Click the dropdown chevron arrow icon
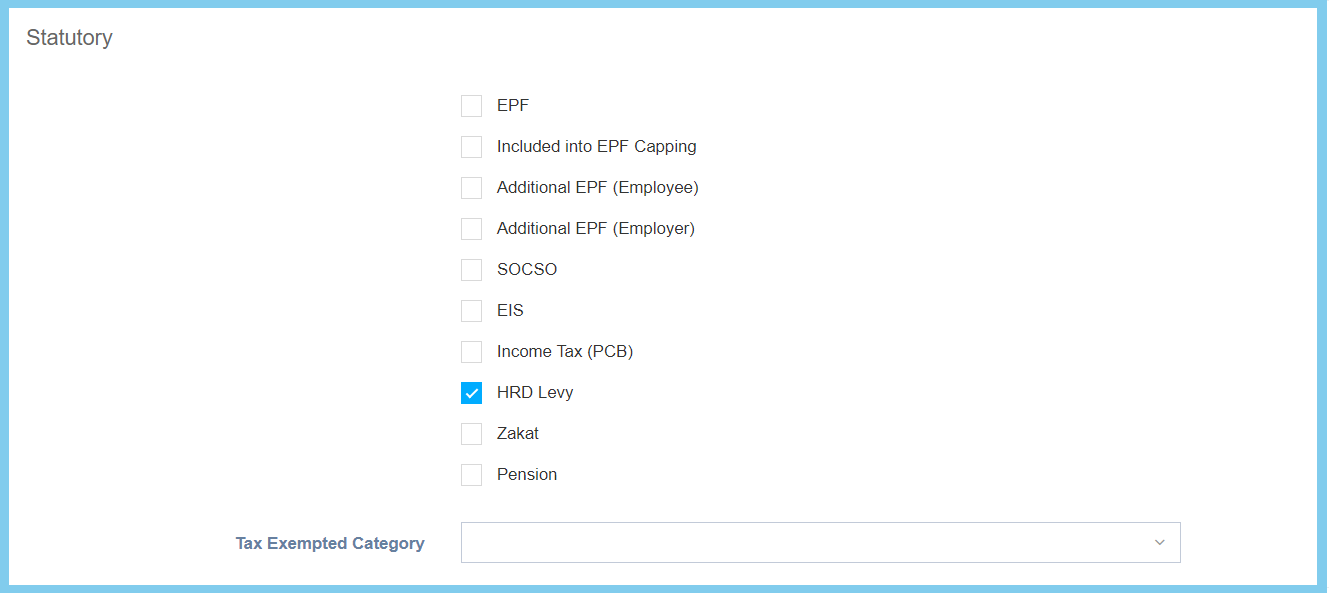The width and height of the screenshot is (1329, 593). tap(1160, 543)
